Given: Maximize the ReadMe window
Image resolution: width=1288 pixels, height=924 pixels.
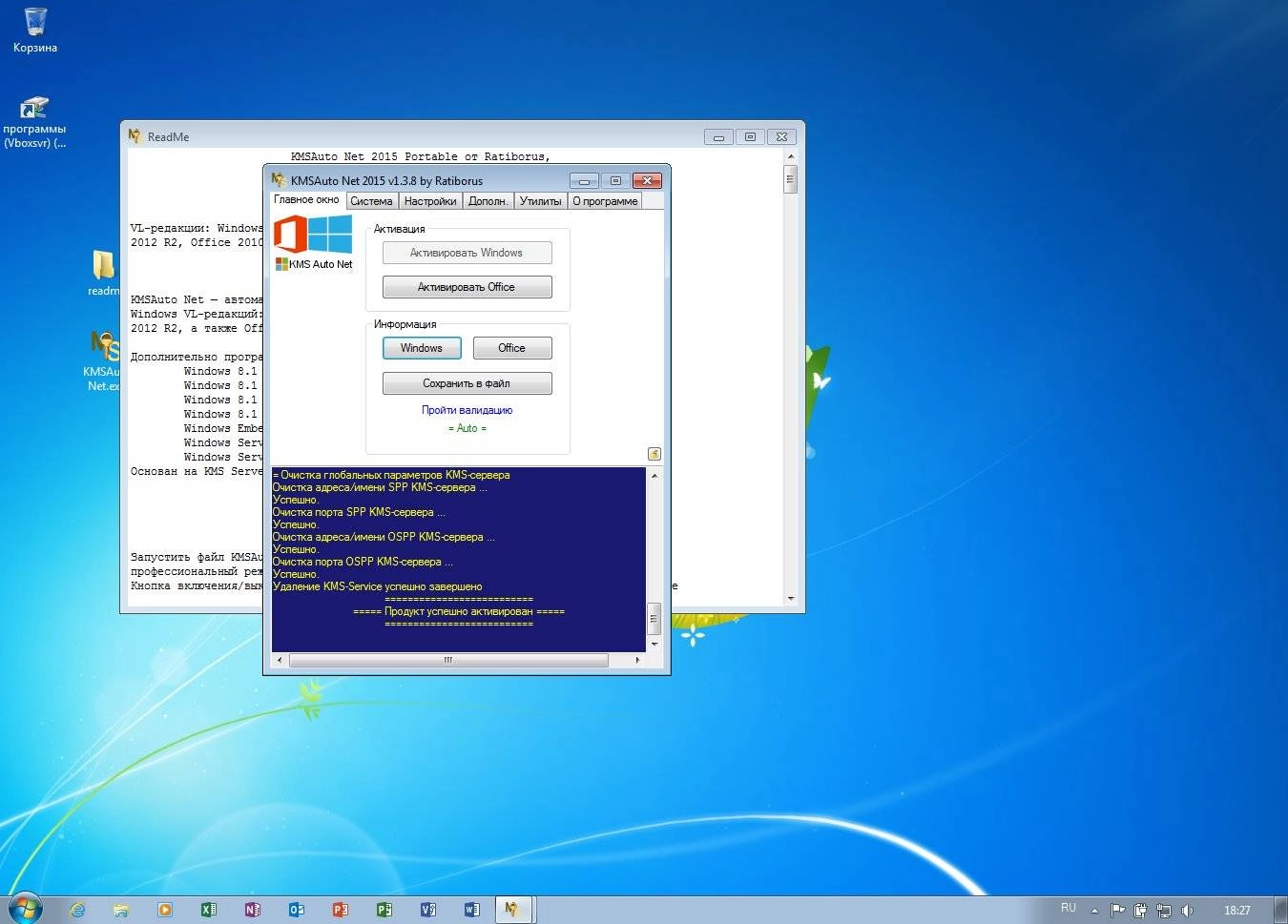Looking at the screenshot, I should point(750,136).
